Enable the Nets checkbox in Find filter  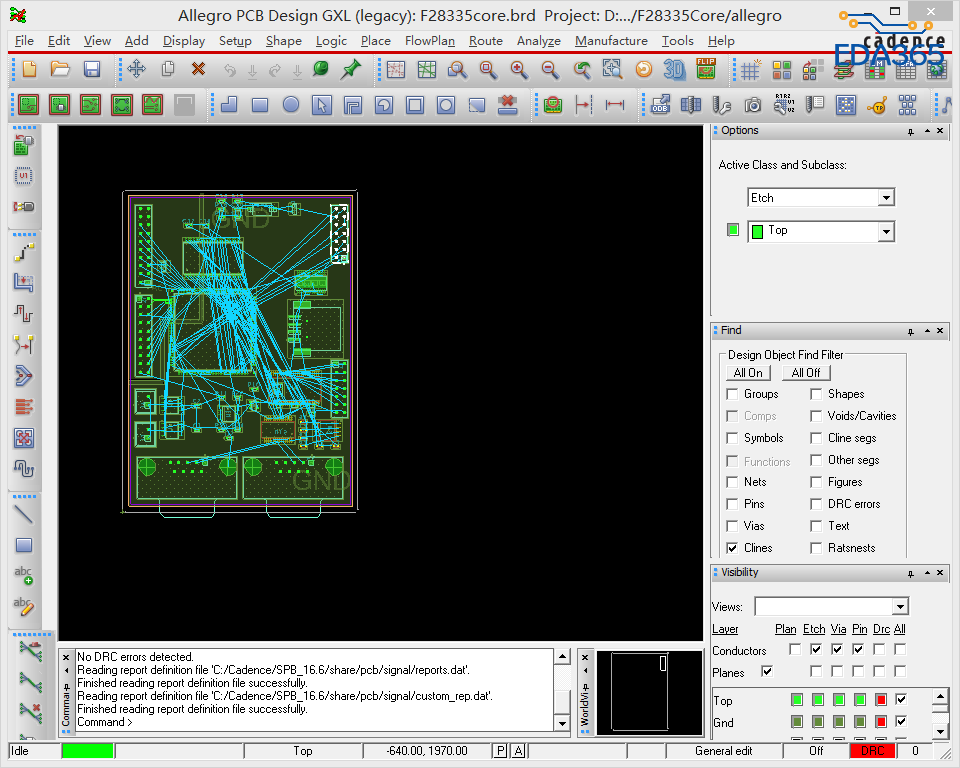(733, 482)
